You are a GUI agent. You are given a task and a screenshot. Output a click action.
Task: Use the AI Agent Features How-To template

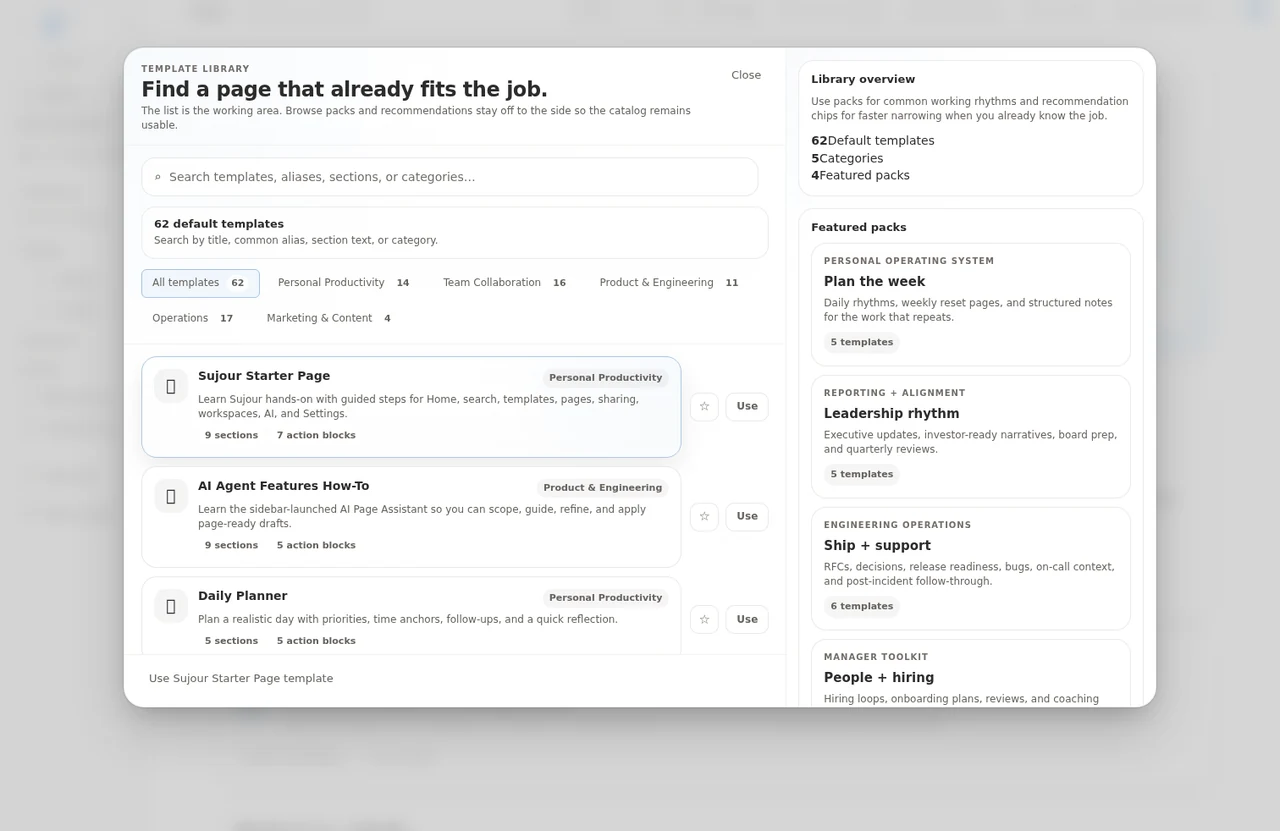tap(747, 517)
